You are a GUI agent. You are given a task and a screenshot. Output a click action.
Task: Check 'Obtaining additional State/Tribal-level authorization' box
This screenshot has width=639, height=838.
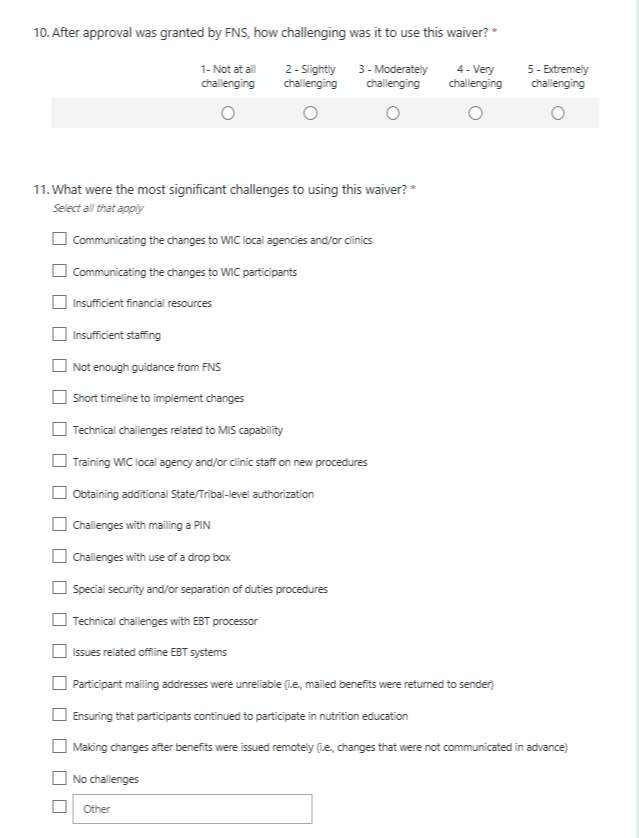60,493
